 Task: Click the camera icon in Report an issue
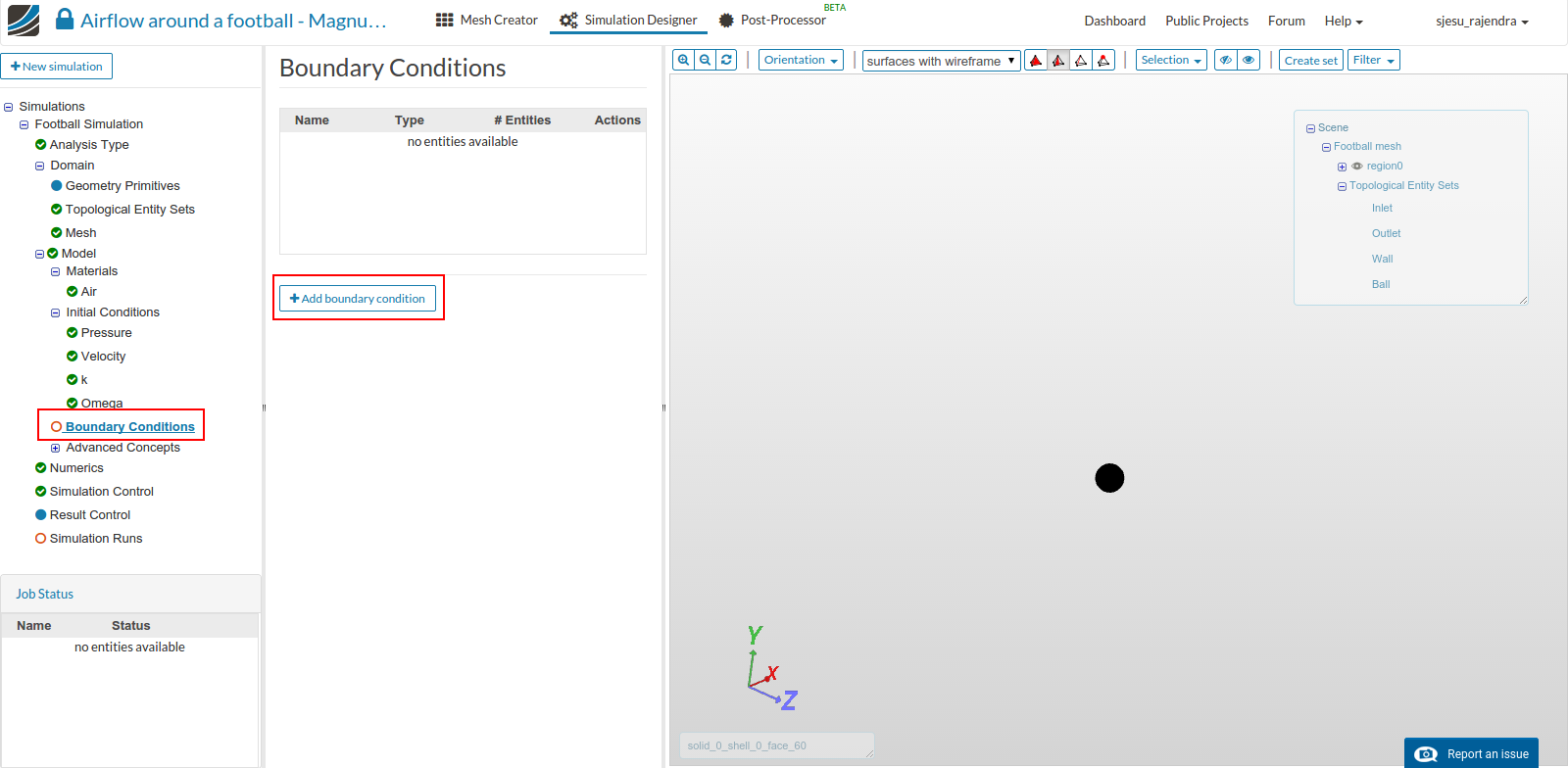1428,753
